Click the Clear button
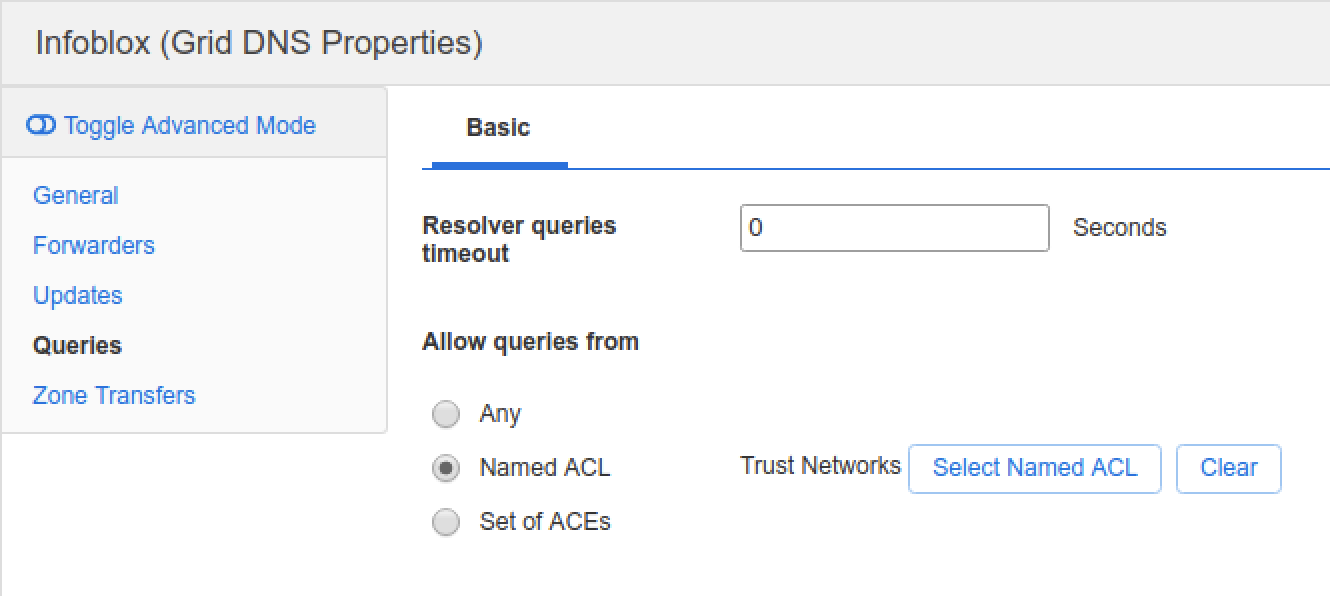The width and height of the screenshot is (1330, 596). point(1228,468)
